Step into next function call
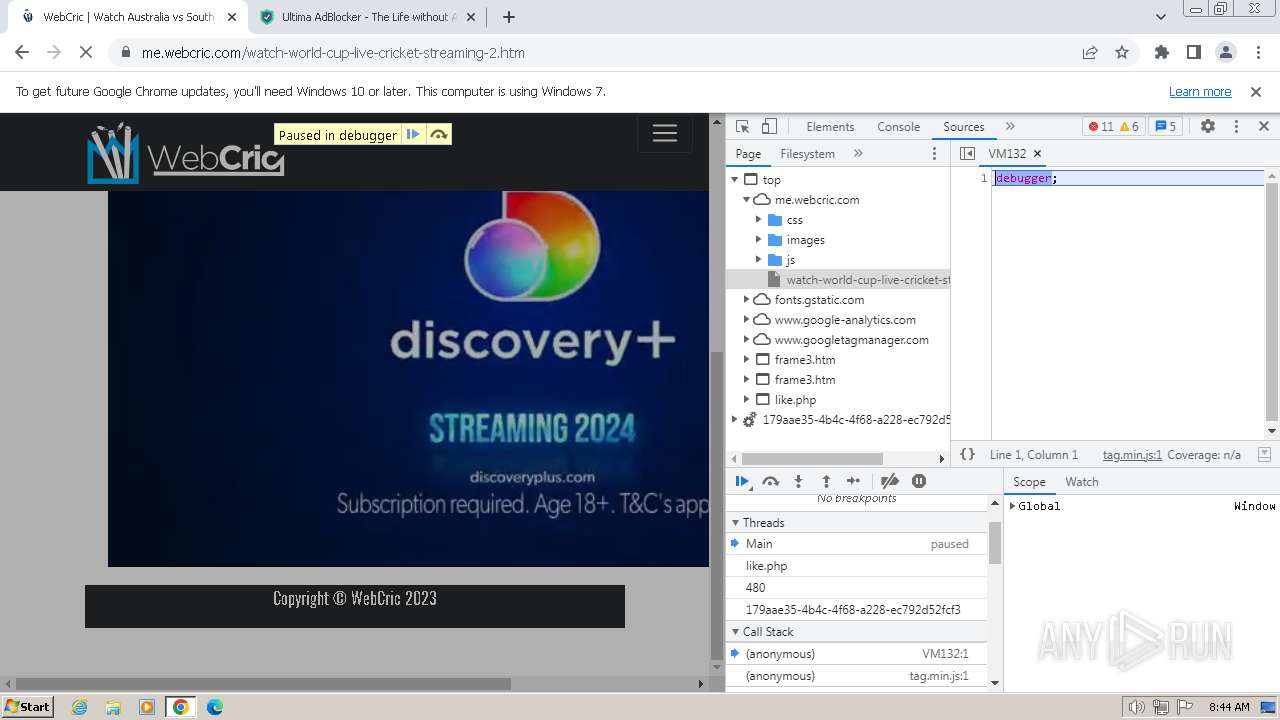The width and height of the screenshot is (1280, 720). tap(798, 481)
